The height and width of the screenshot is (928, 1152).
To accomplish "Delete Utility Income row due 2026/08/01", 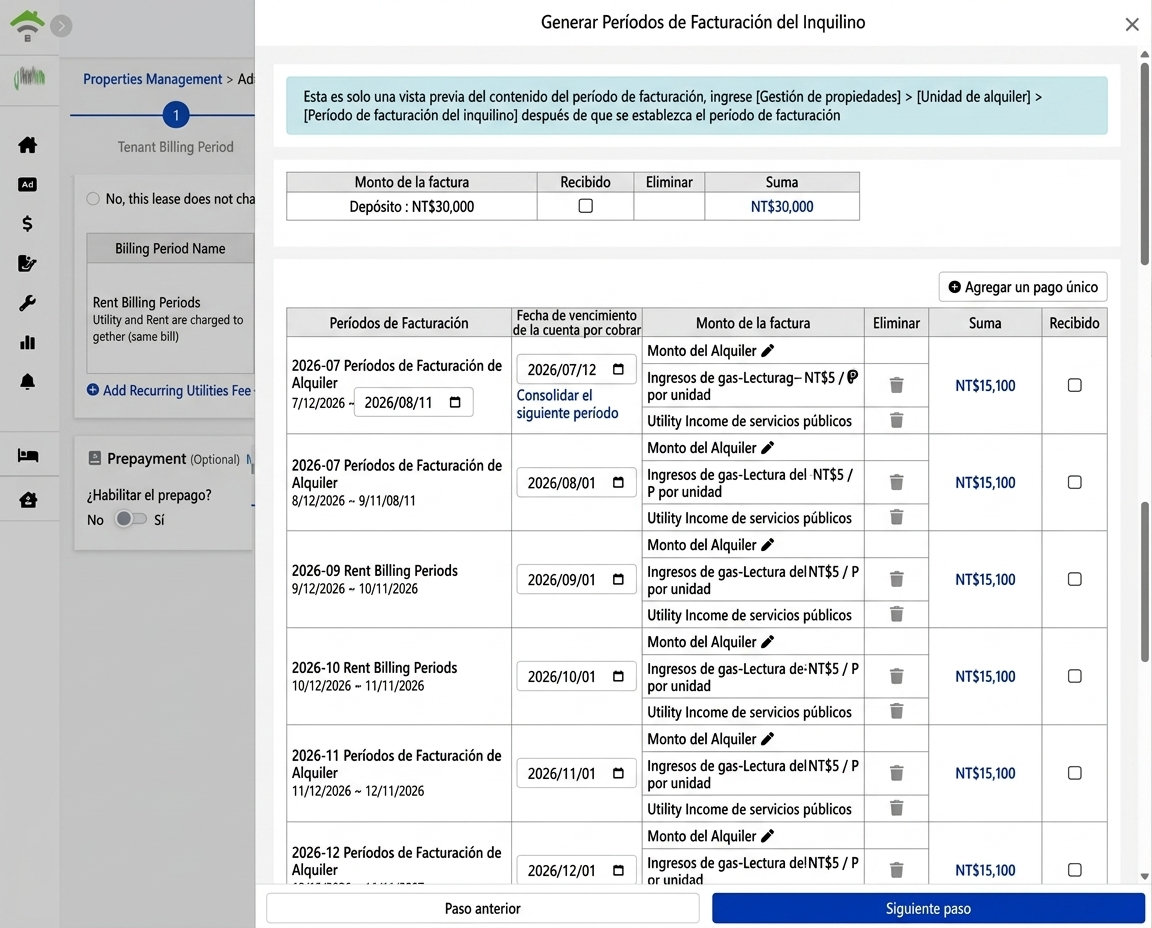I will (896, 517).
